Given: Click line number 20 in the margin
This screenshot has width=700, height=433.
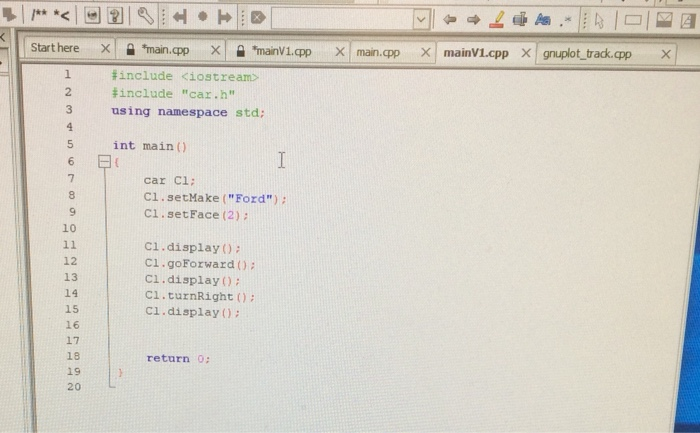Looking at the screenshot, I should [74, 387].
